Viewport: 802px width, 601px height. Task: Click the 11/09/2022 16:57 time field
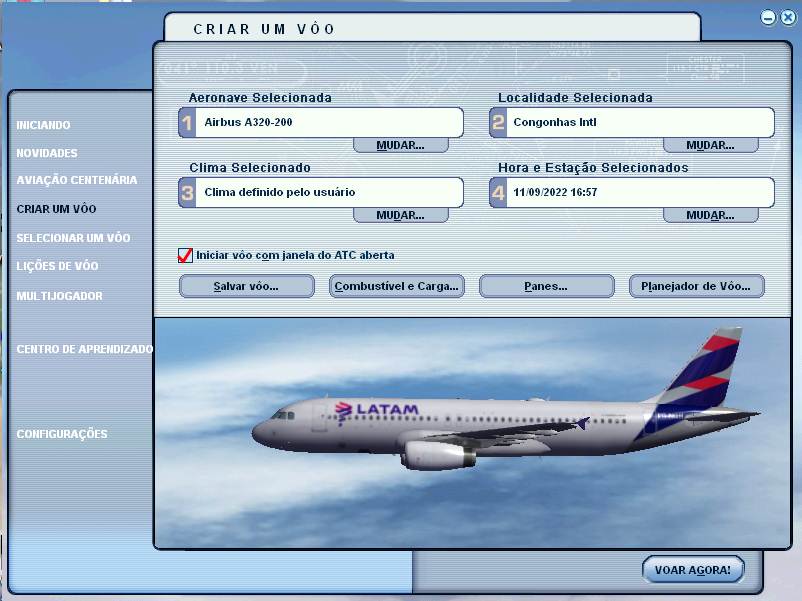tap(632, 193)
